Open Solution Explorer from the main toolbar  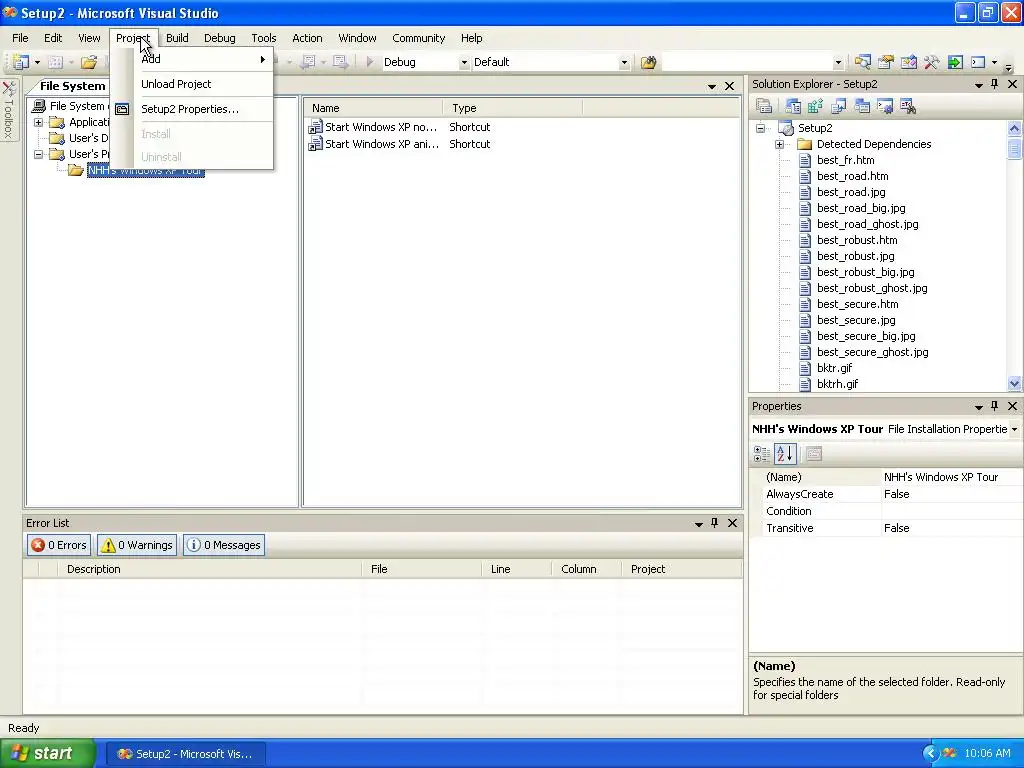[x=863, y=62]
